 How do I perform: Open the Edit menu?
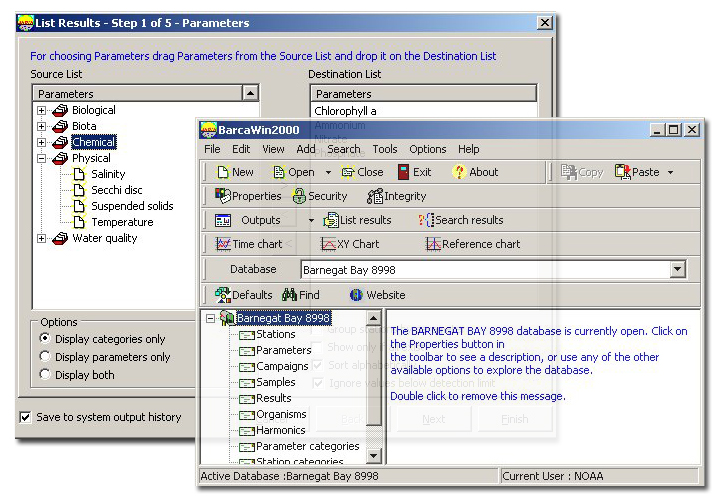click(x=241, y=149)
